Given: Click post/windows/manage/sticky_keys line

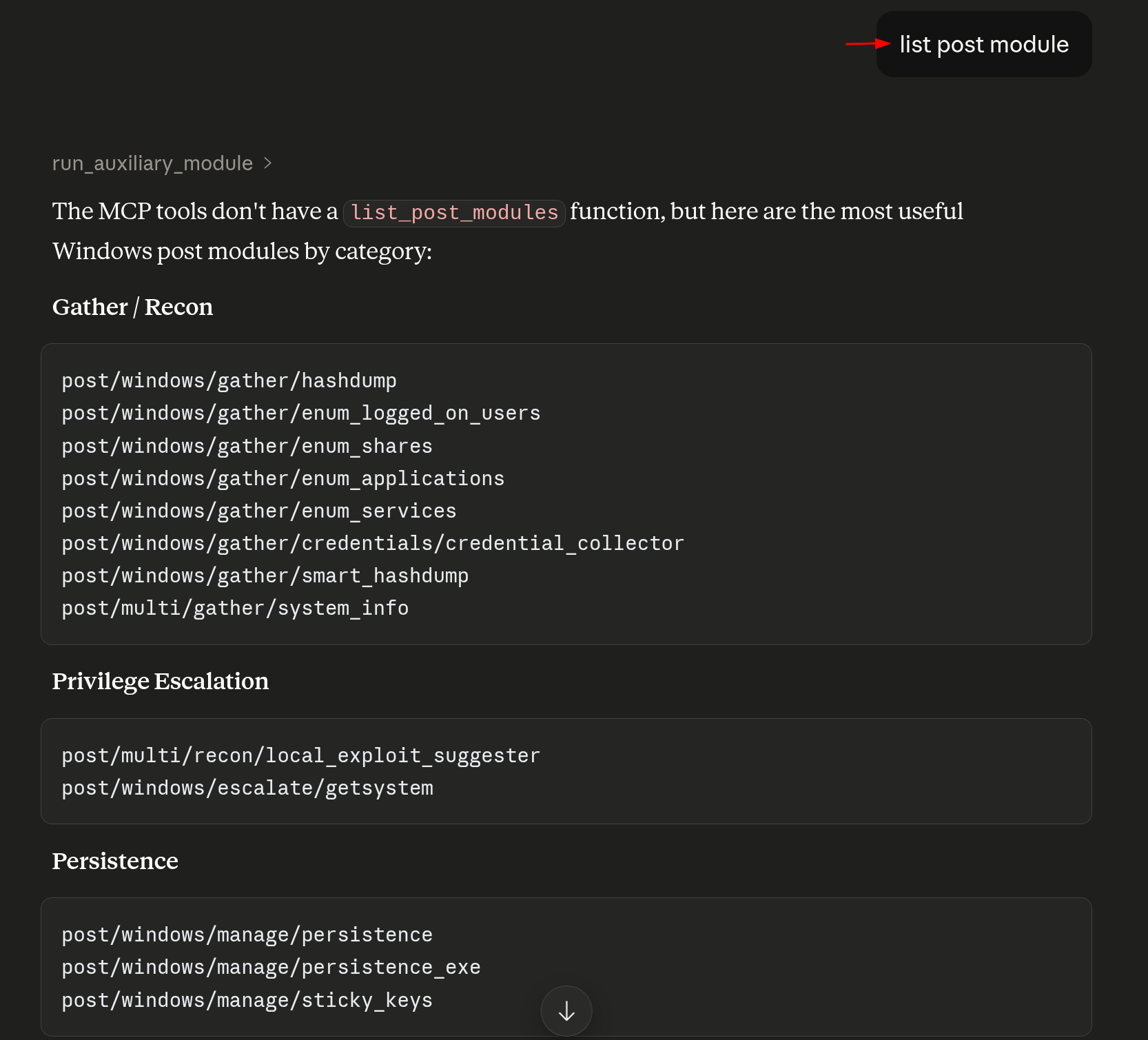Looking at the screenshot, I should tap(247, 1001).
